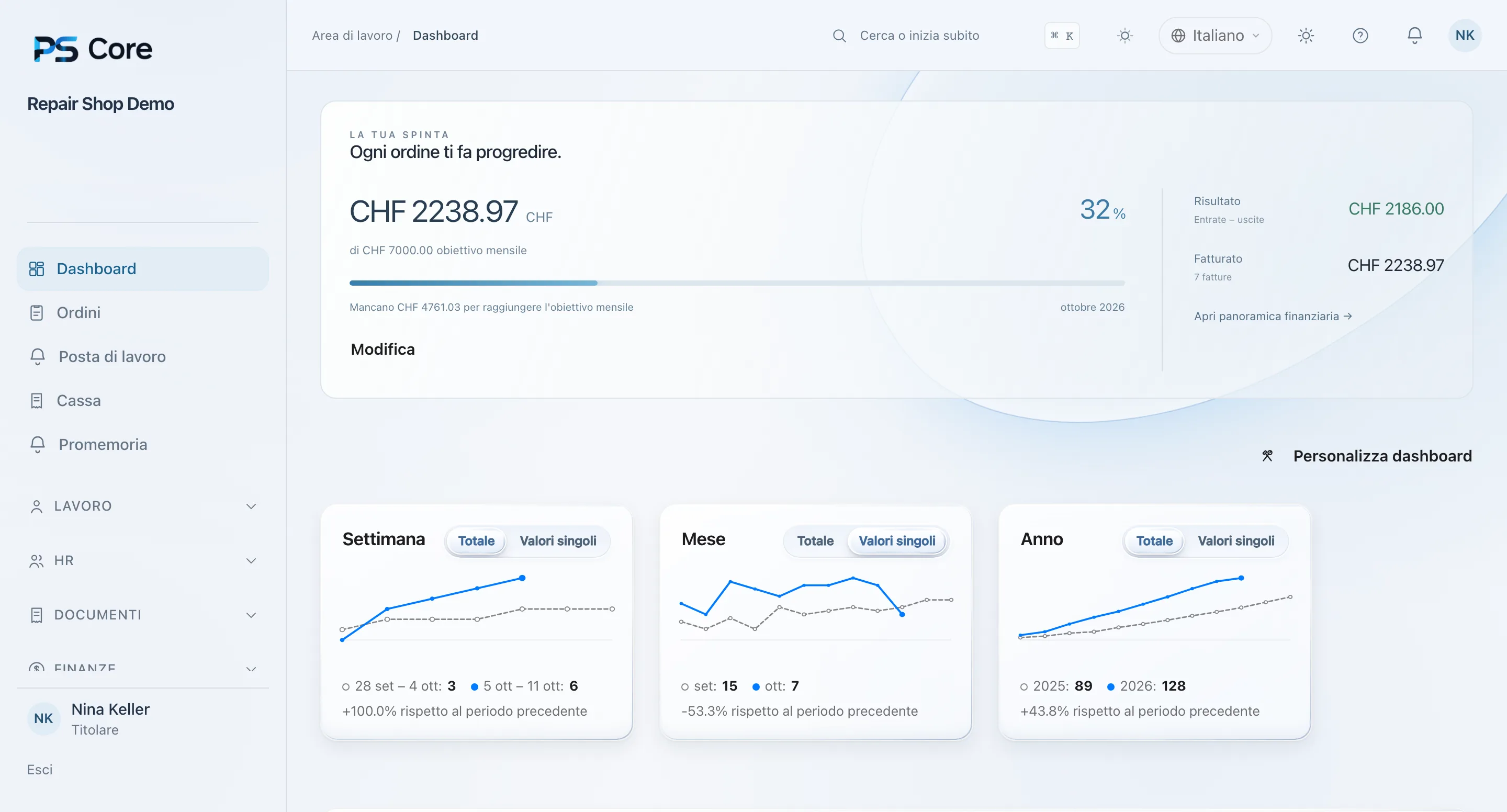Click the search magnifier icon
1507x812 pixels.
[839, 36]
